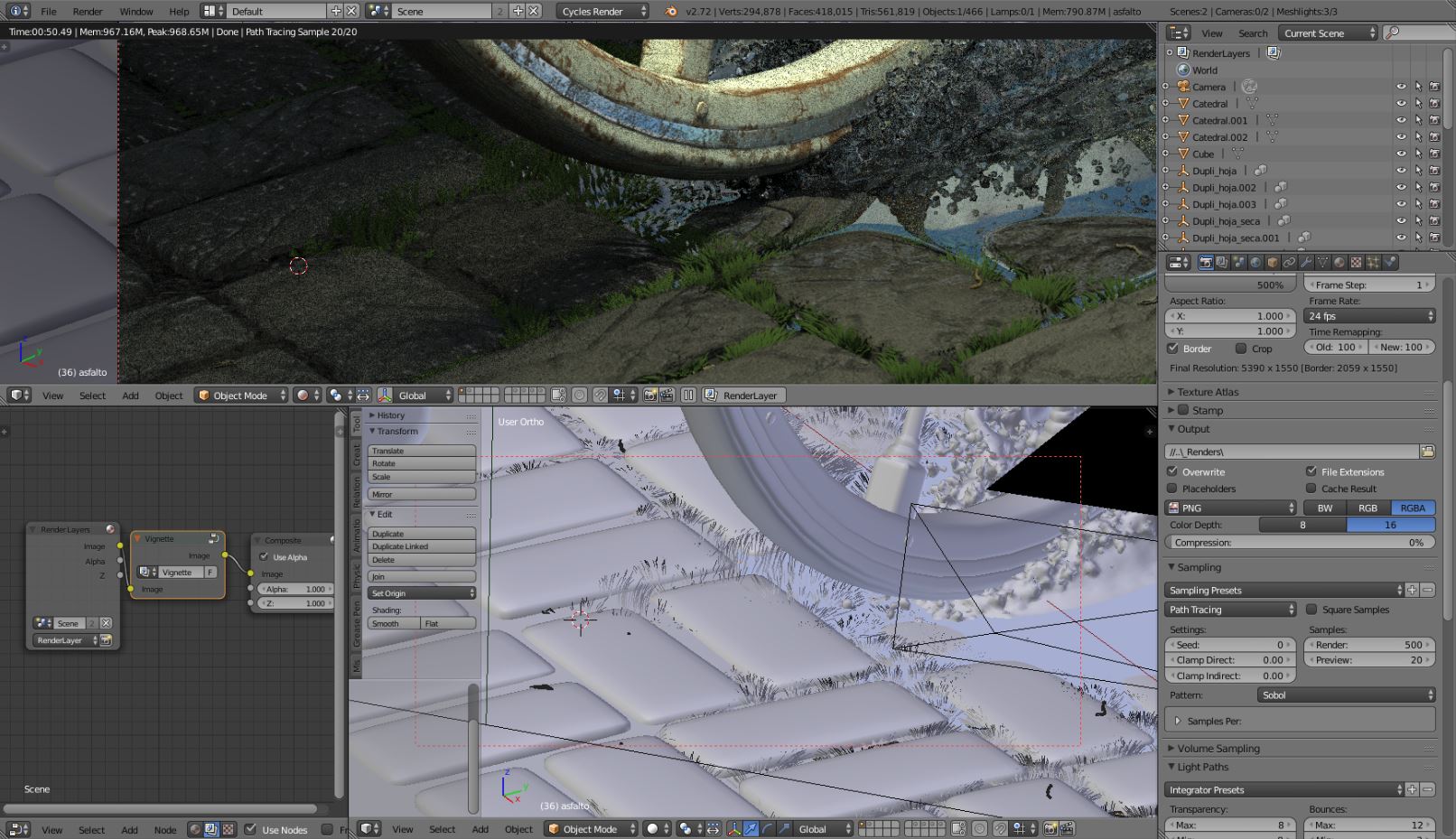Viewport: 1456px width, 839px height.
Task: Adjust the Compression slider
Action: pyautogui.click(x=1300, y=543)
